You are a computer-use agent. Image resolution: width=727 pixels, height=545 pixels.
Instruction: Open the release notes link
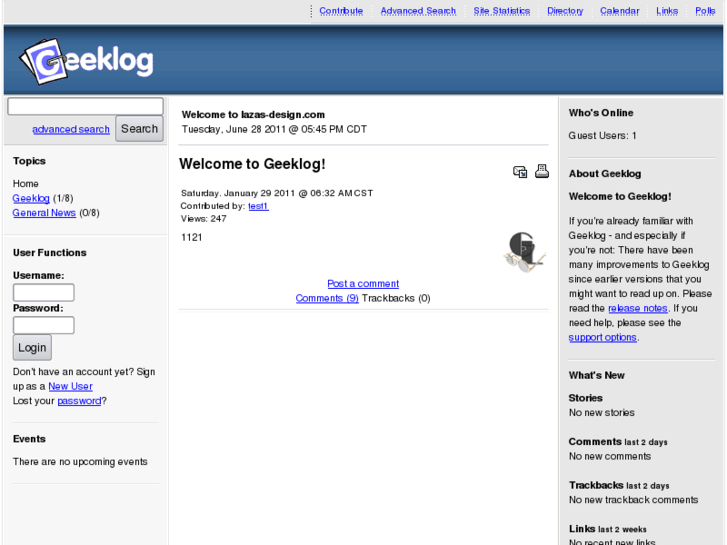(638, 308)
